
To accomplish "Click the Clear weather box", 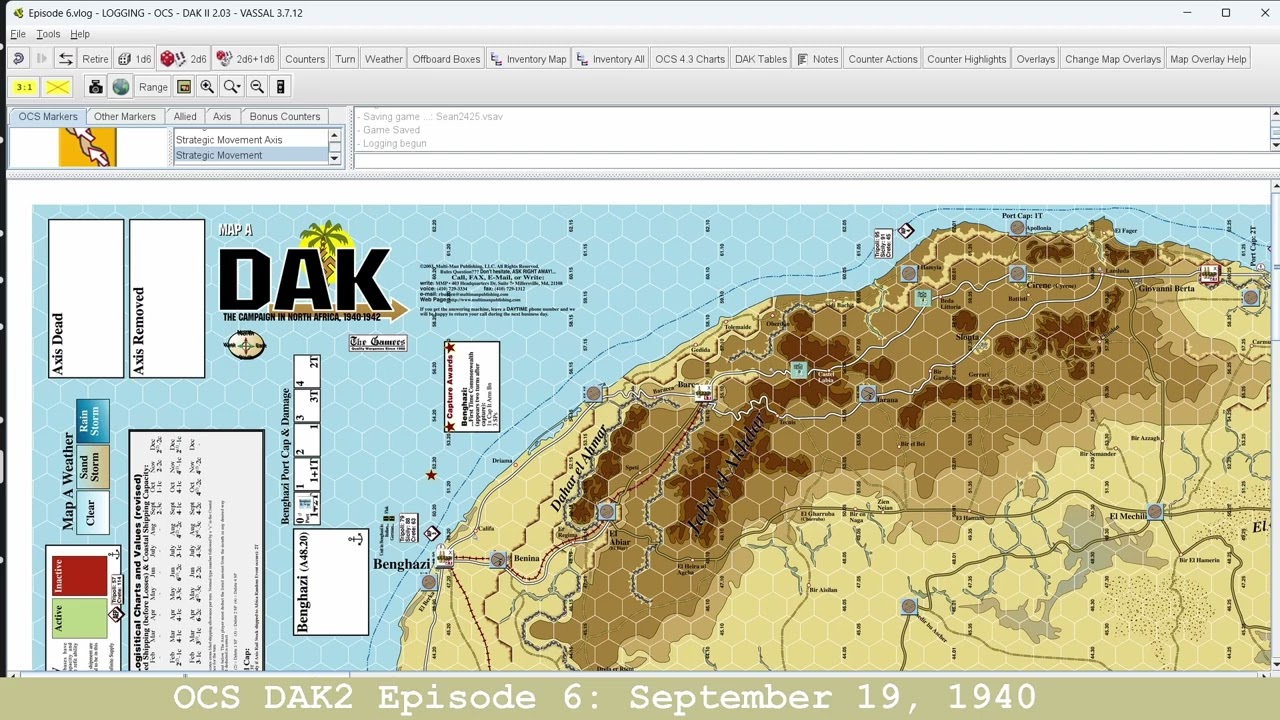I will [x=93, y=512].
